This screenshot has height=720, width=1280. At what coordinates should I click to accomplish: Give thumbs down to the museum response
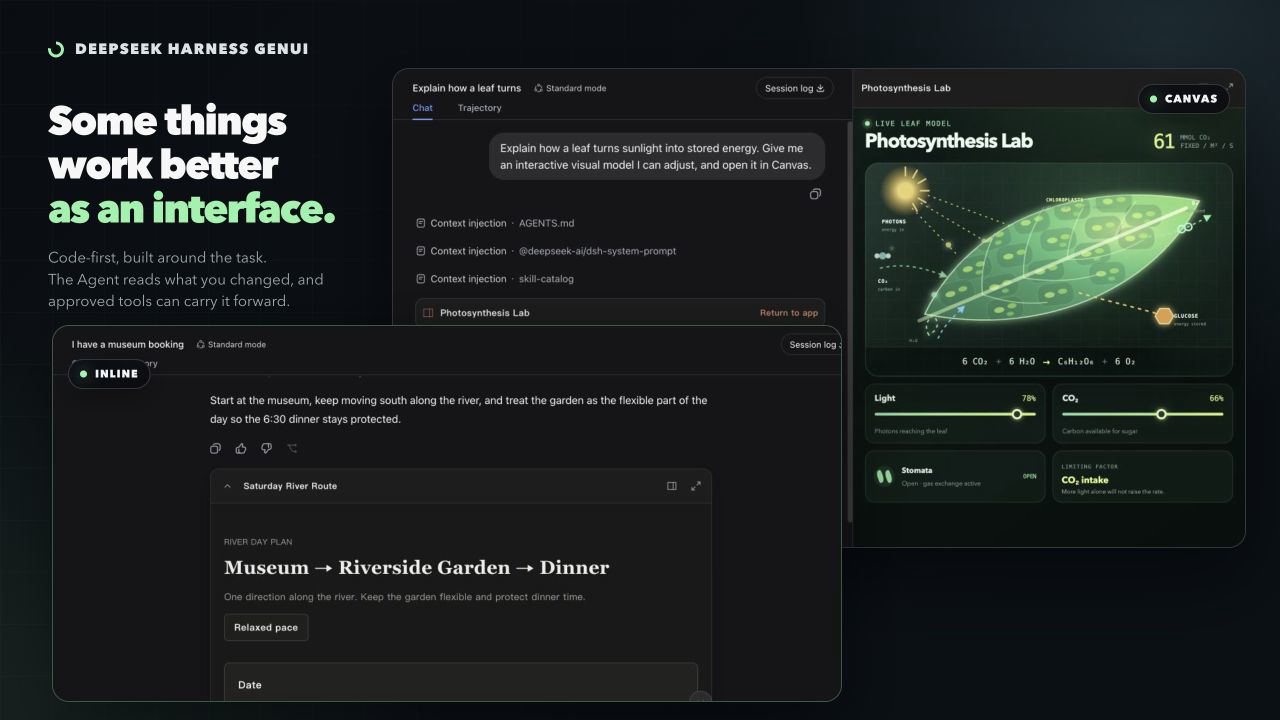point(267,448)
